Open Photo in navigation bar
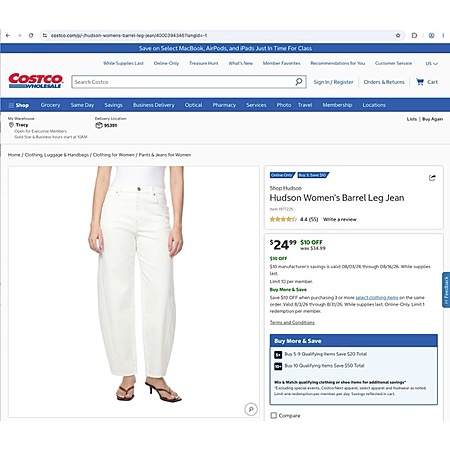 (x=284, y=105)
